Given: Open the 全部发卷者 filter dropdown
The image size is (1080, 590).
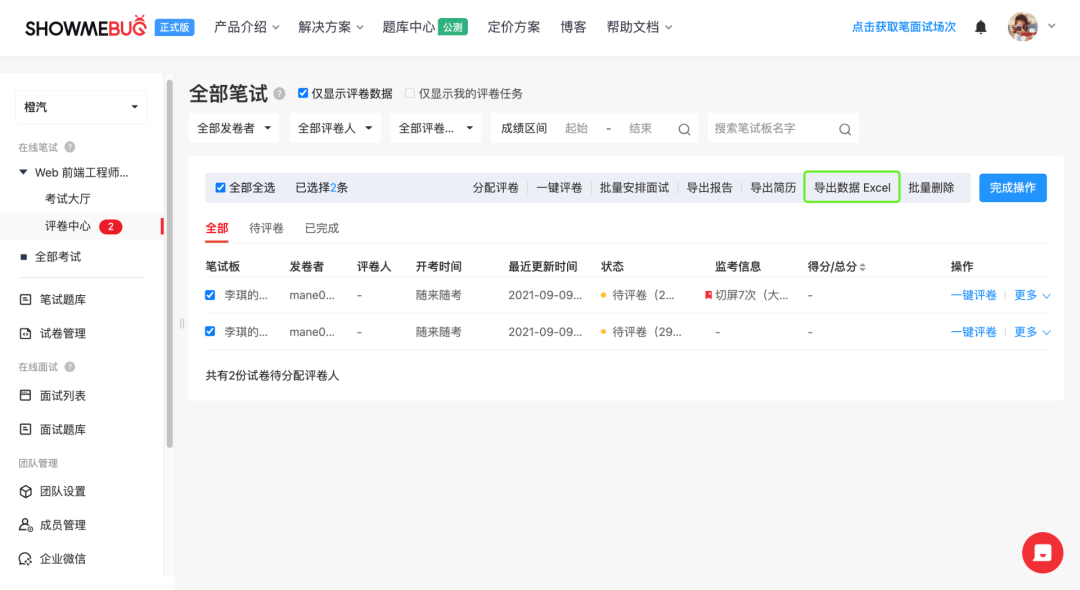Looking at the screenshot, I should [x=234, y=128].
